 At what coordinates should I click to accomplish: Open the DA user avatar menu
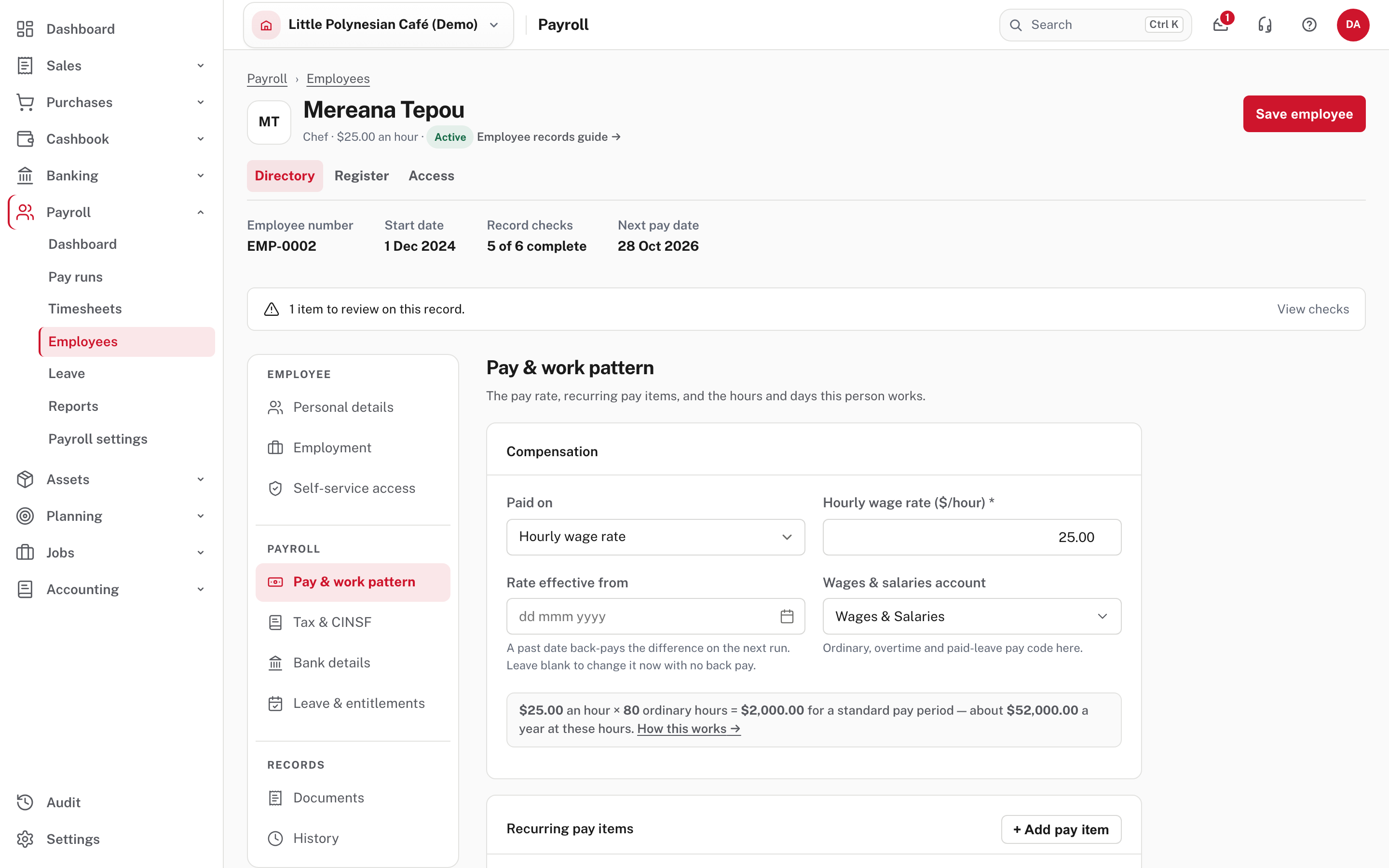point(1353,25)
